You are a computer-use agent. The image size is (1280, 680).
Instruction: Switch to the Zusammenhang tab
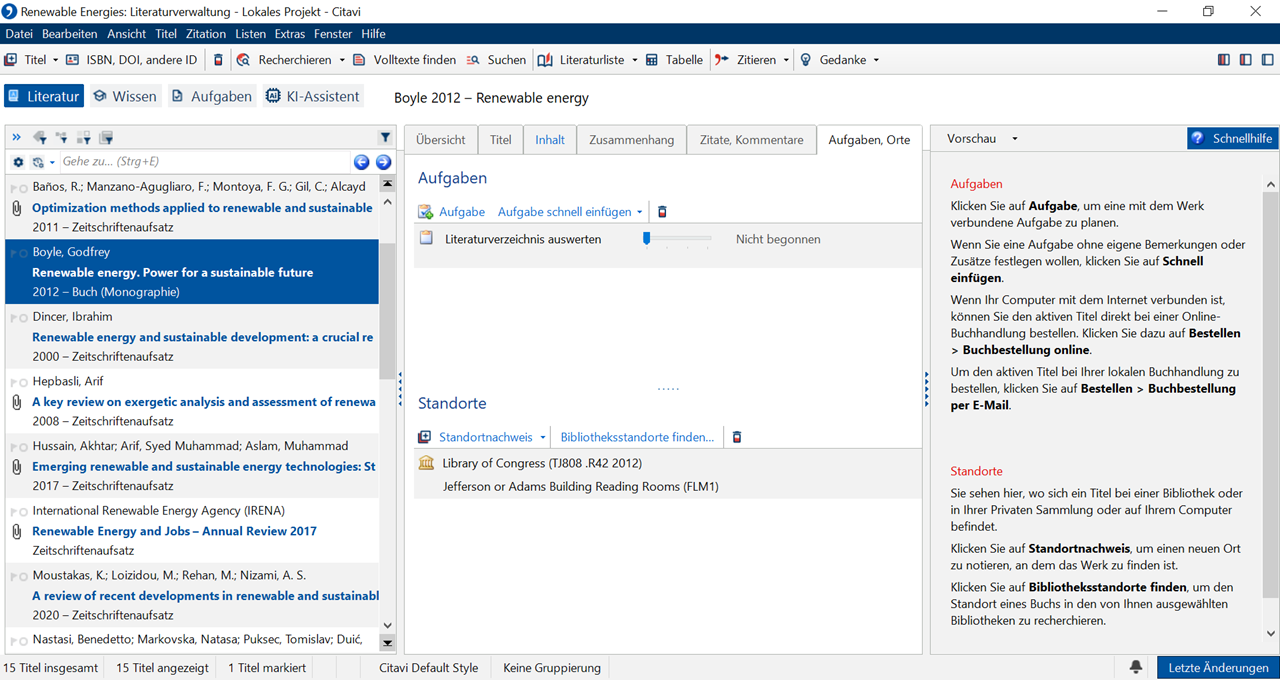coord(631,140)
